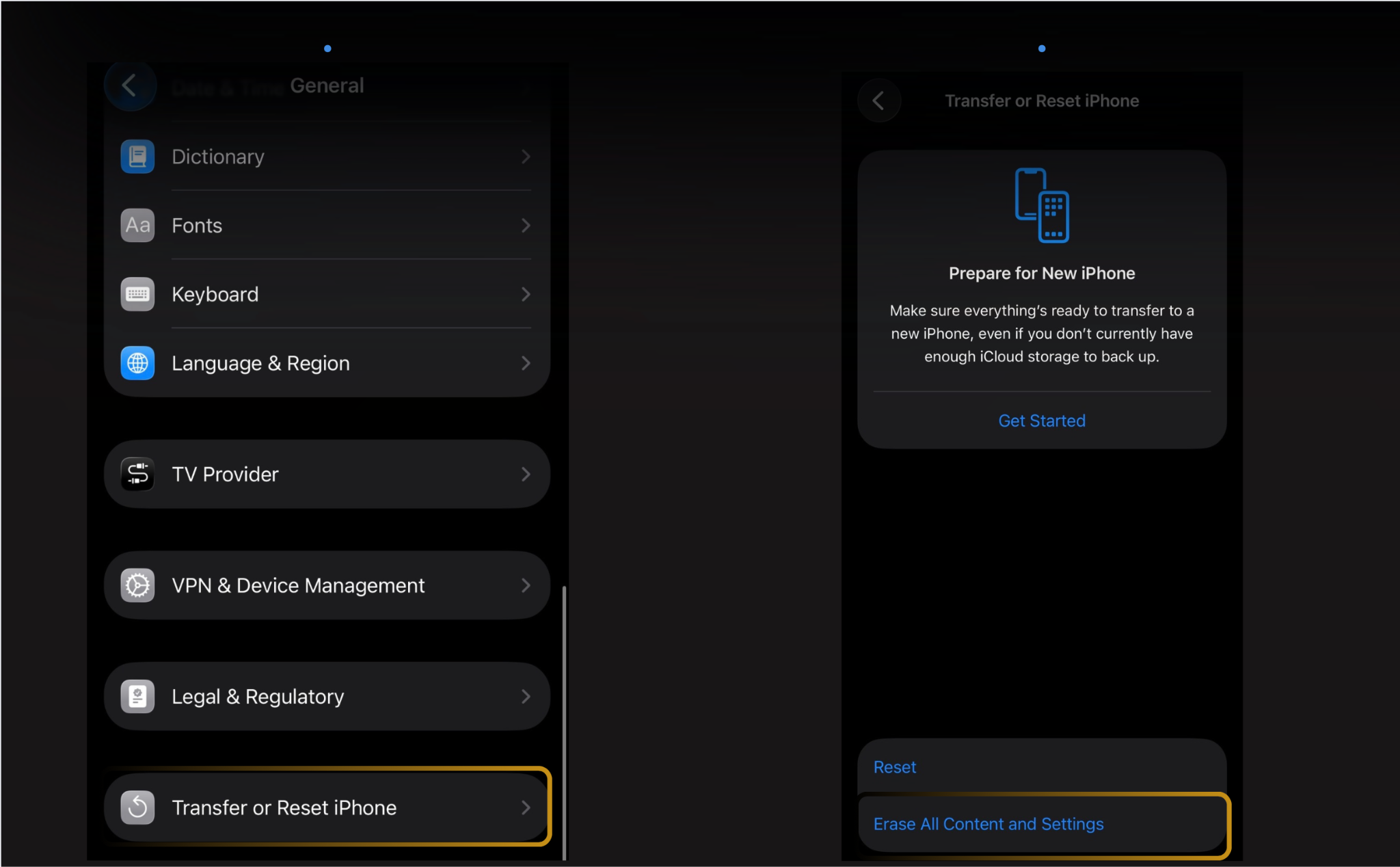Select the Dictionary book icon
Screen dimensions: 1400x867
[x=137, y=157]
